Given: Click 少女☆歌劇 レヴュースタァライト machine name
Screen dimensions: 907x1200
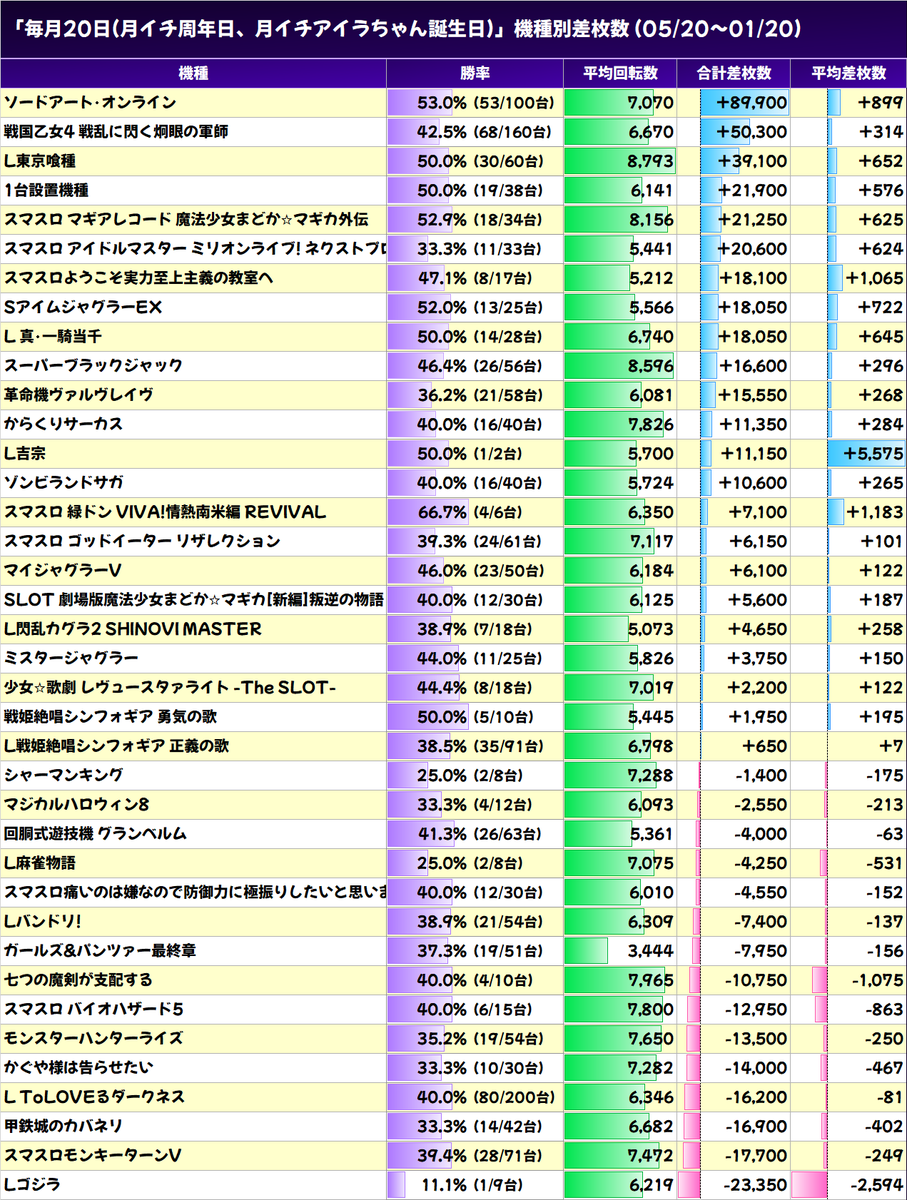Looking at the screenshot, I should point(170,687).
